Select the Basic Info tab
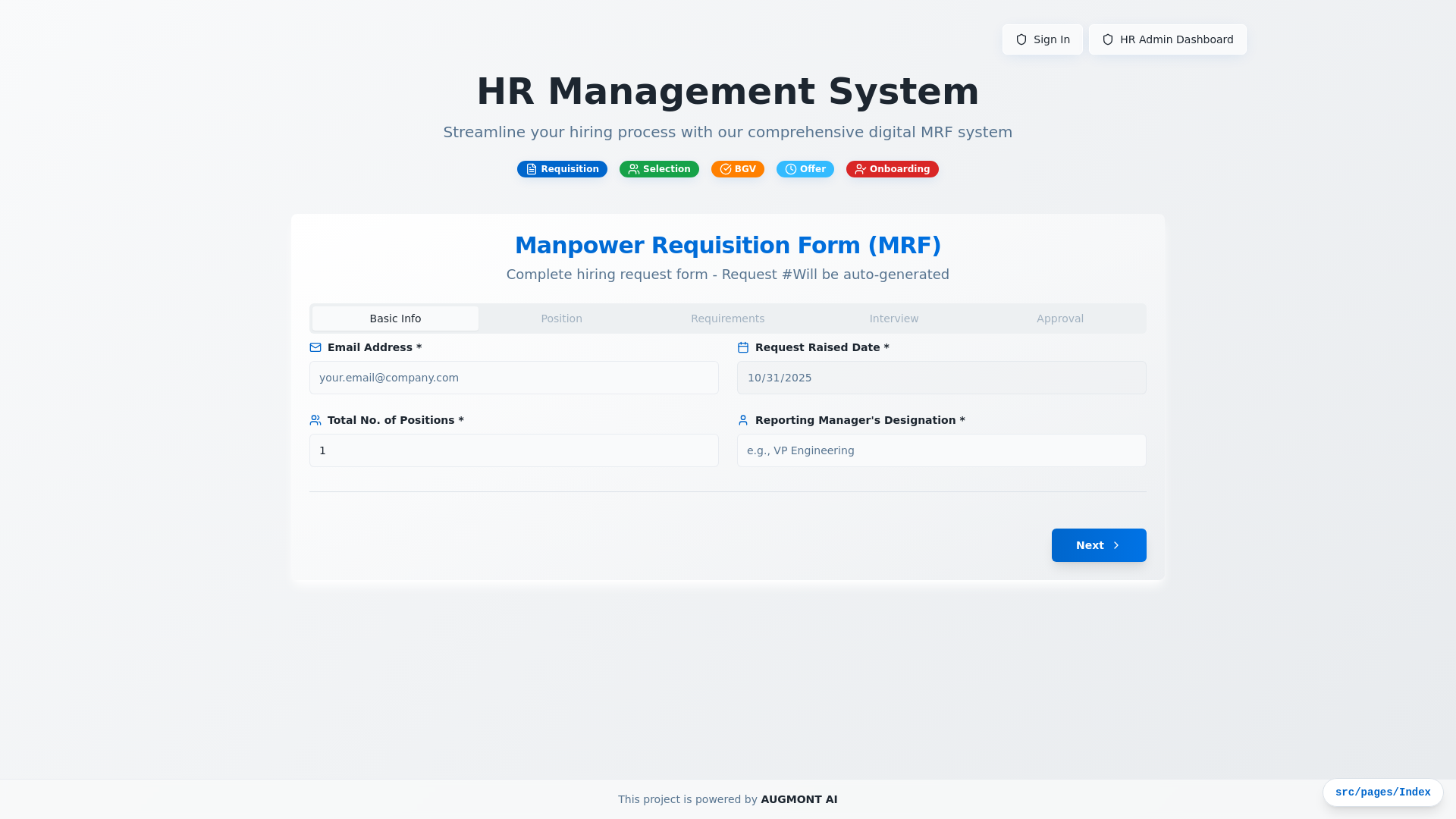 point(395,318)
